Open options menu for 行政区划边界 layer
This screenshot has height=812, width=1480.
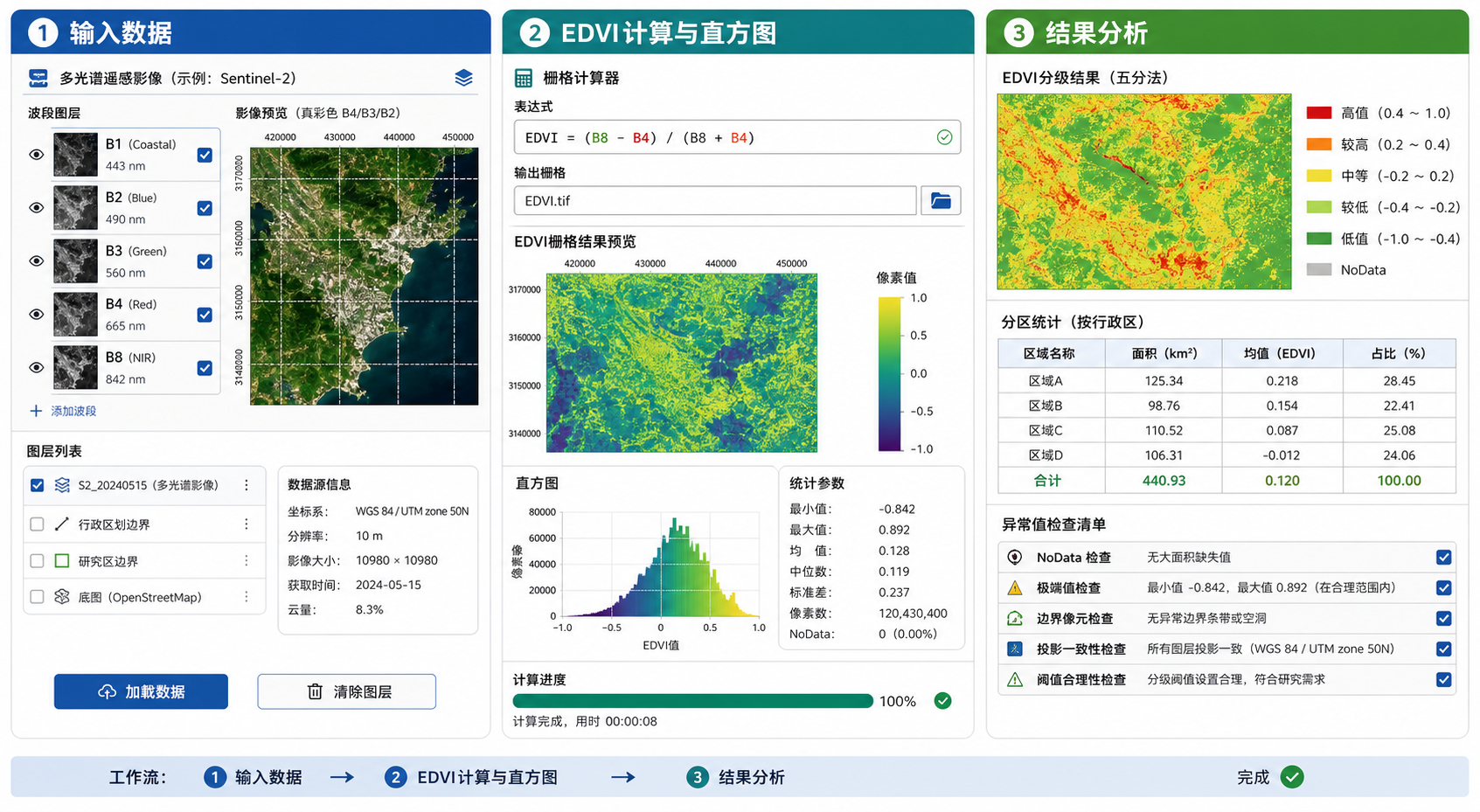(247, 524)
